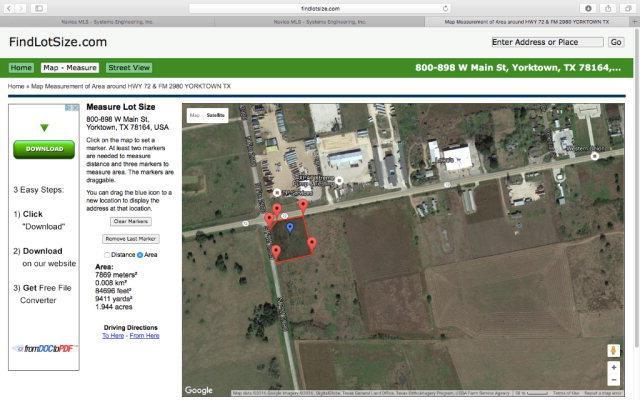Viewport: 640px width, 400px height.
Task: Click bottom-right red marker of the lot
Action: (312, 245)
